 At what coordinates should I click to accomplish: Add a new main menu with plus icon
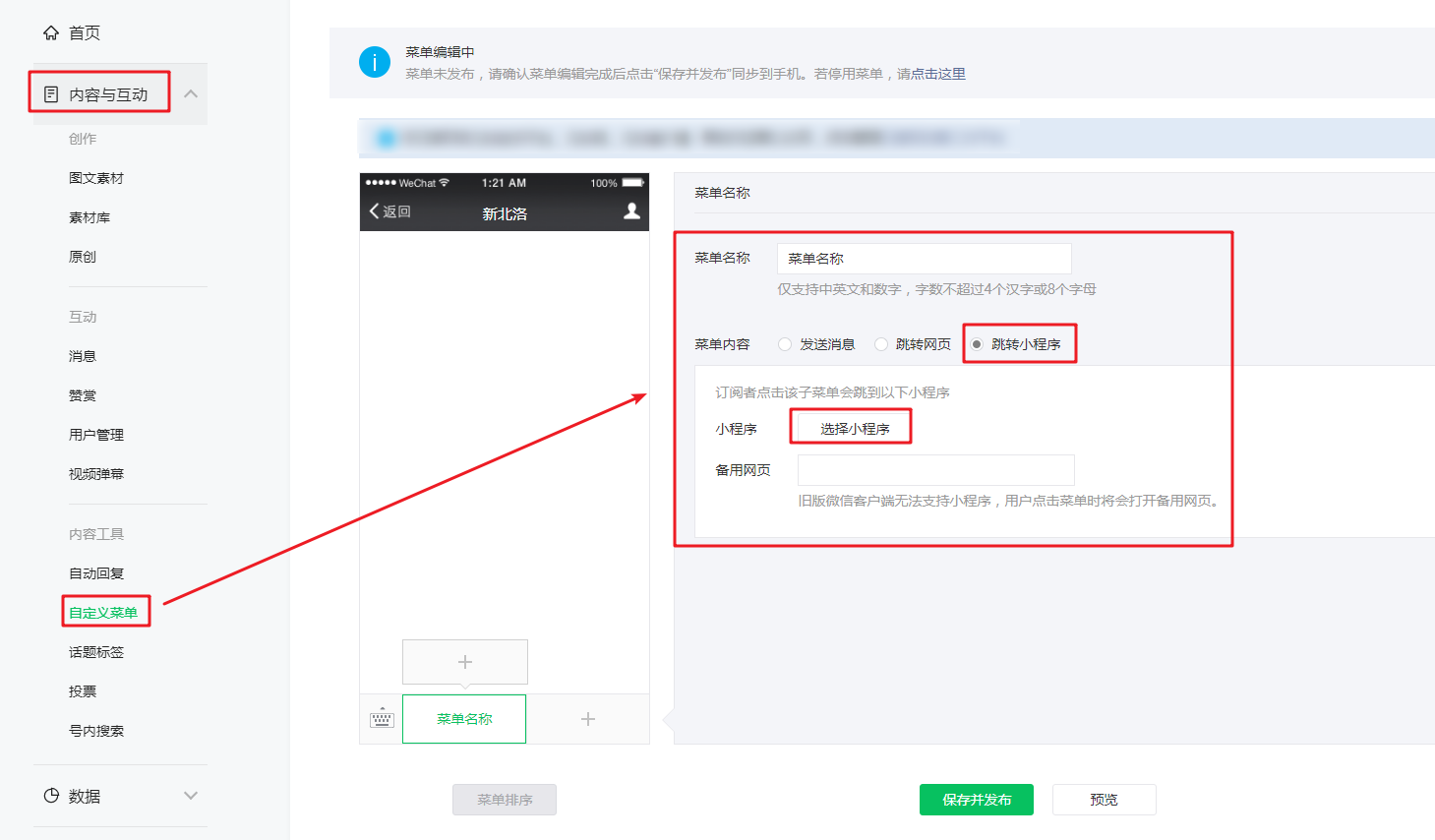tap(588, 719)
